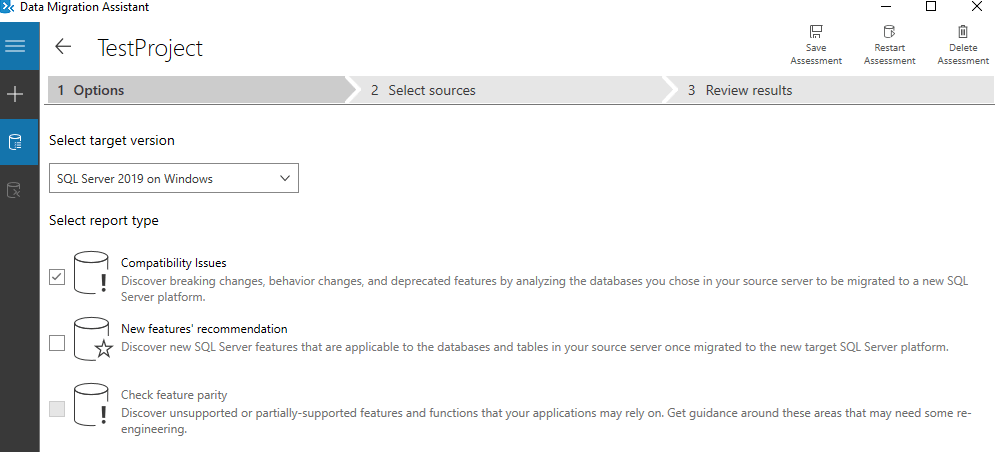1000x452 pixels.
Task: Click the dropdown chevron arrow for target version
Action: point(284,179)
